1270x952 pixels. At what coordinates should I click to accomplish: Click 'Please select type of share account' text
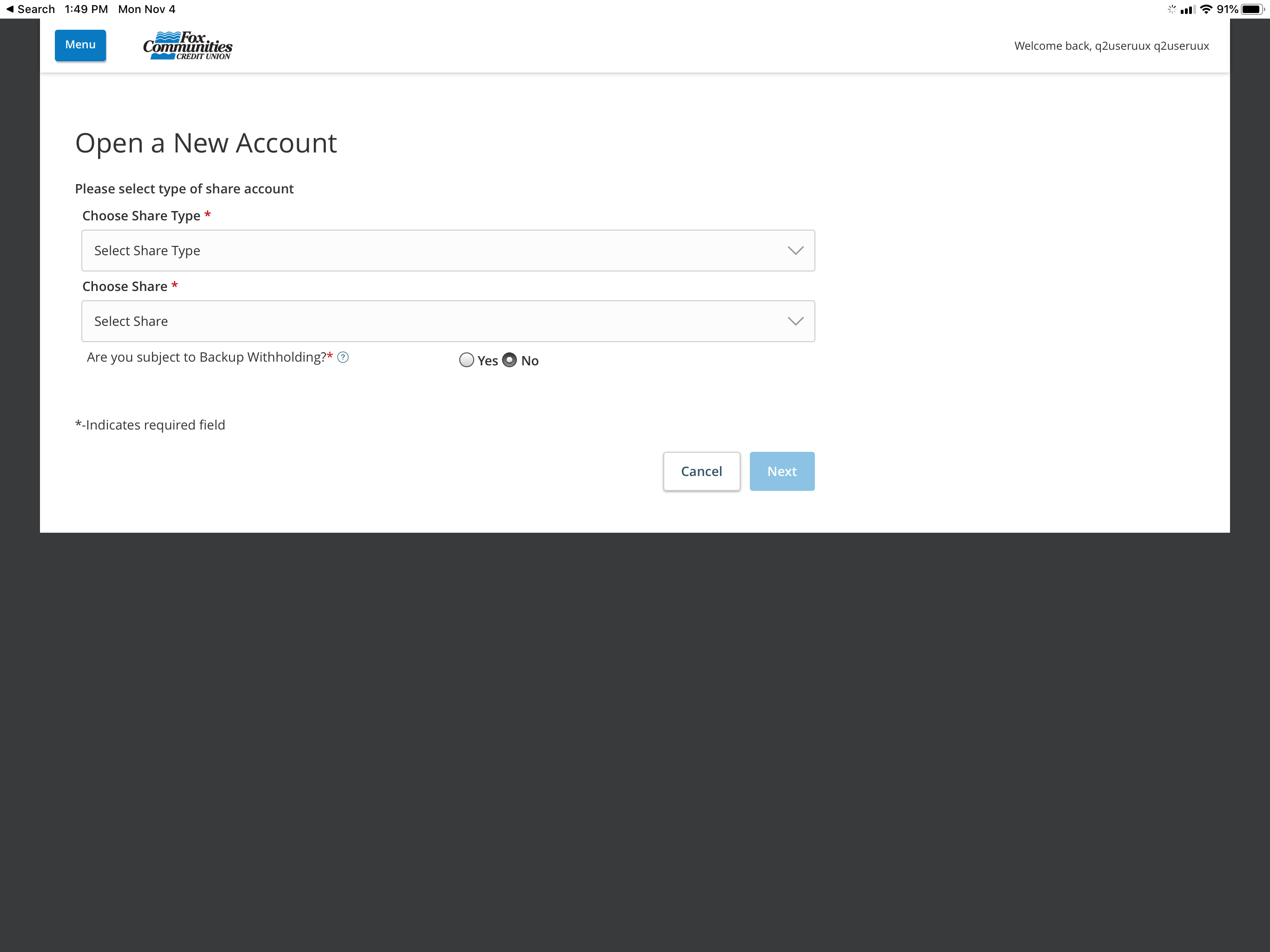point(184,189)
